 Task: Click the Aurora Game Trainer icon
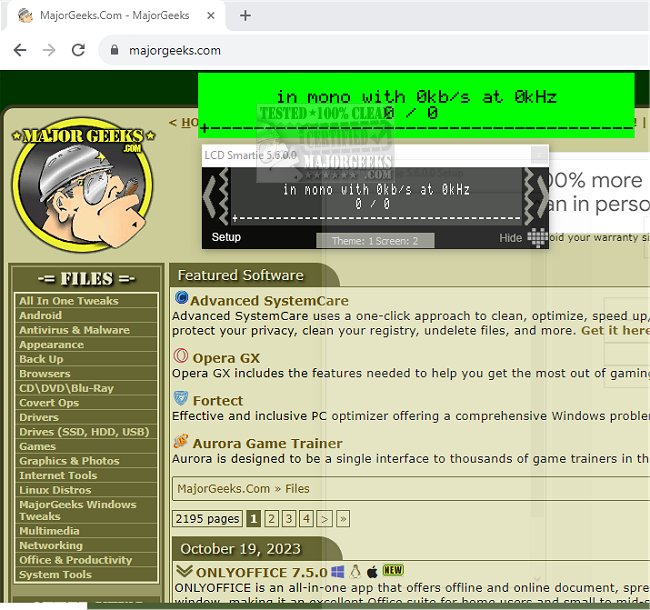pyautogui.click(x=181, y=441)
